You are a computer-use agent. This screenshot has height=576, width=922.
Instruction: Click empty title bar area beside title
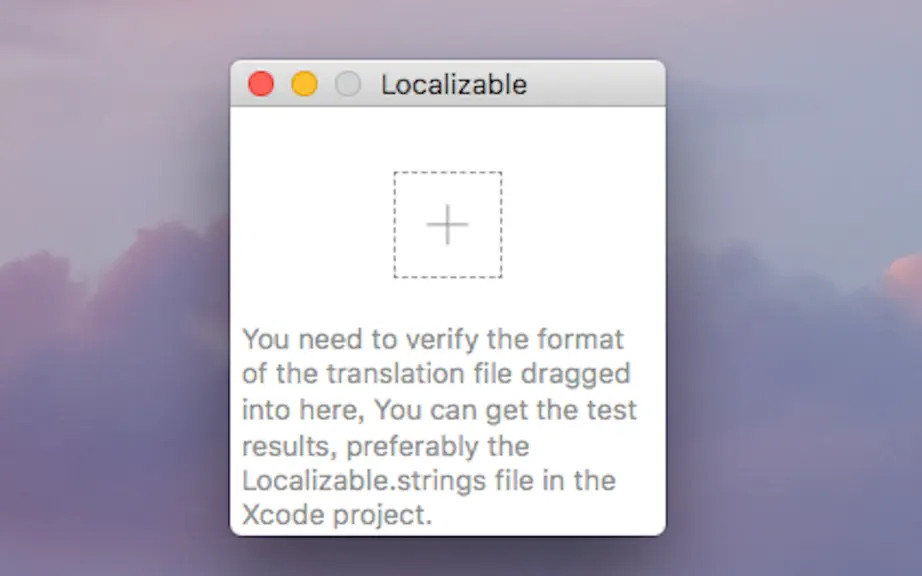point(594,83)
